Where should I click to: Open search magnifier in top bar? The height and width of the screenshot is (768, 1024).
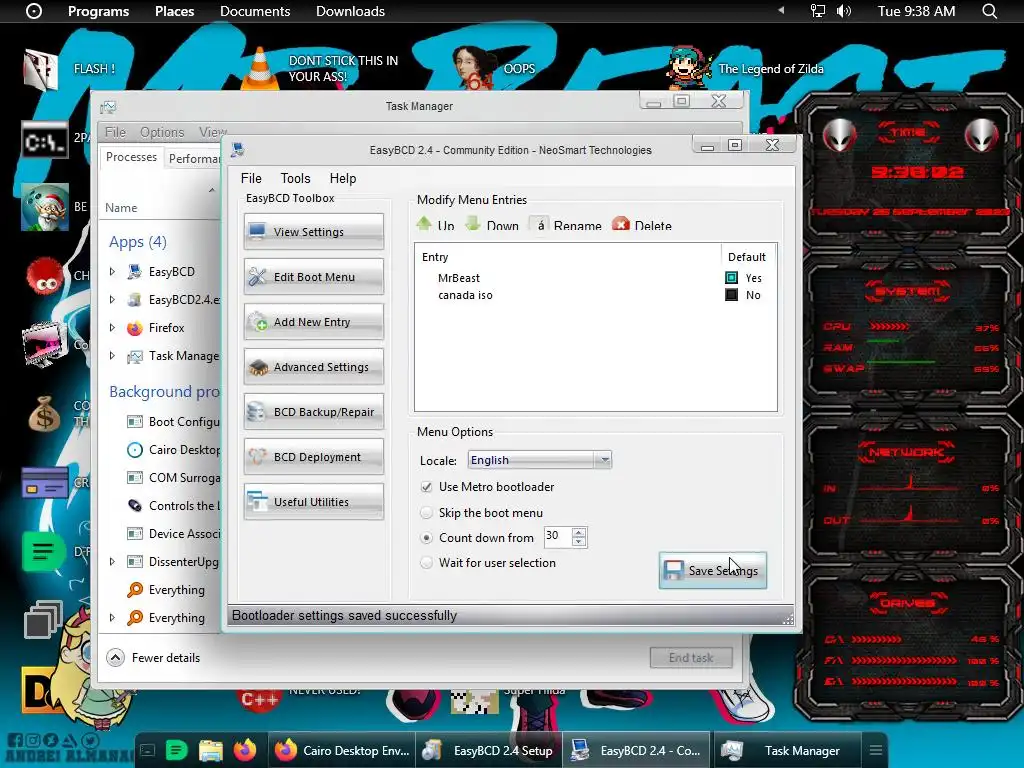tap(989, 11)
